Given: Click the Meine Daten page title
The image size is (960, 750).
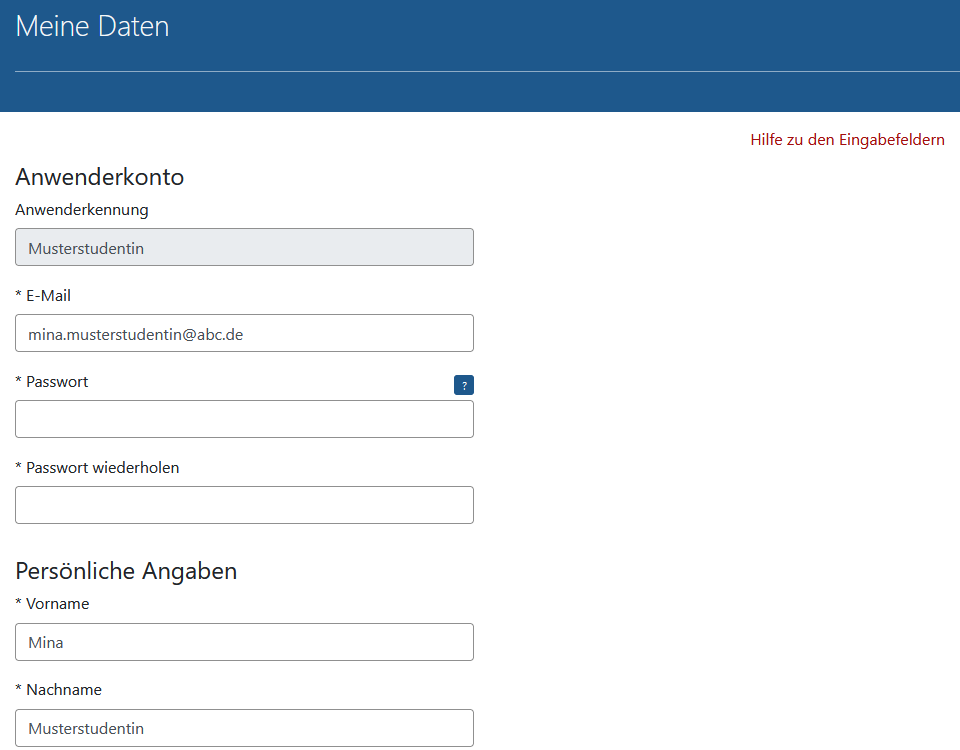Looking at the screenshot, I should (x=92, y=26).
